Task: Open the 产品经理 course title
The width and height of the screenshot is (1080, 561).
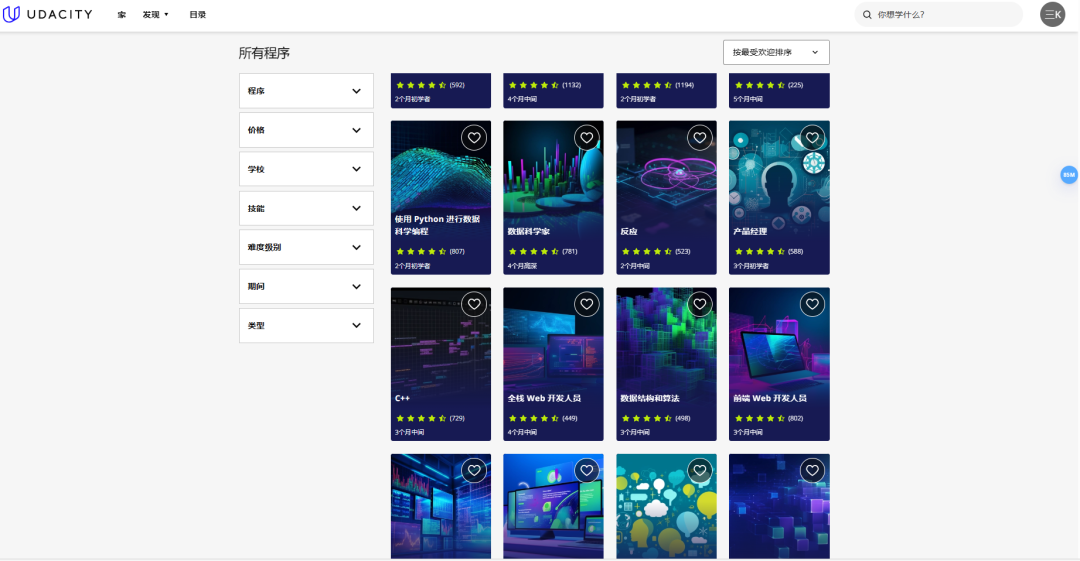Action: coord(750,232)
